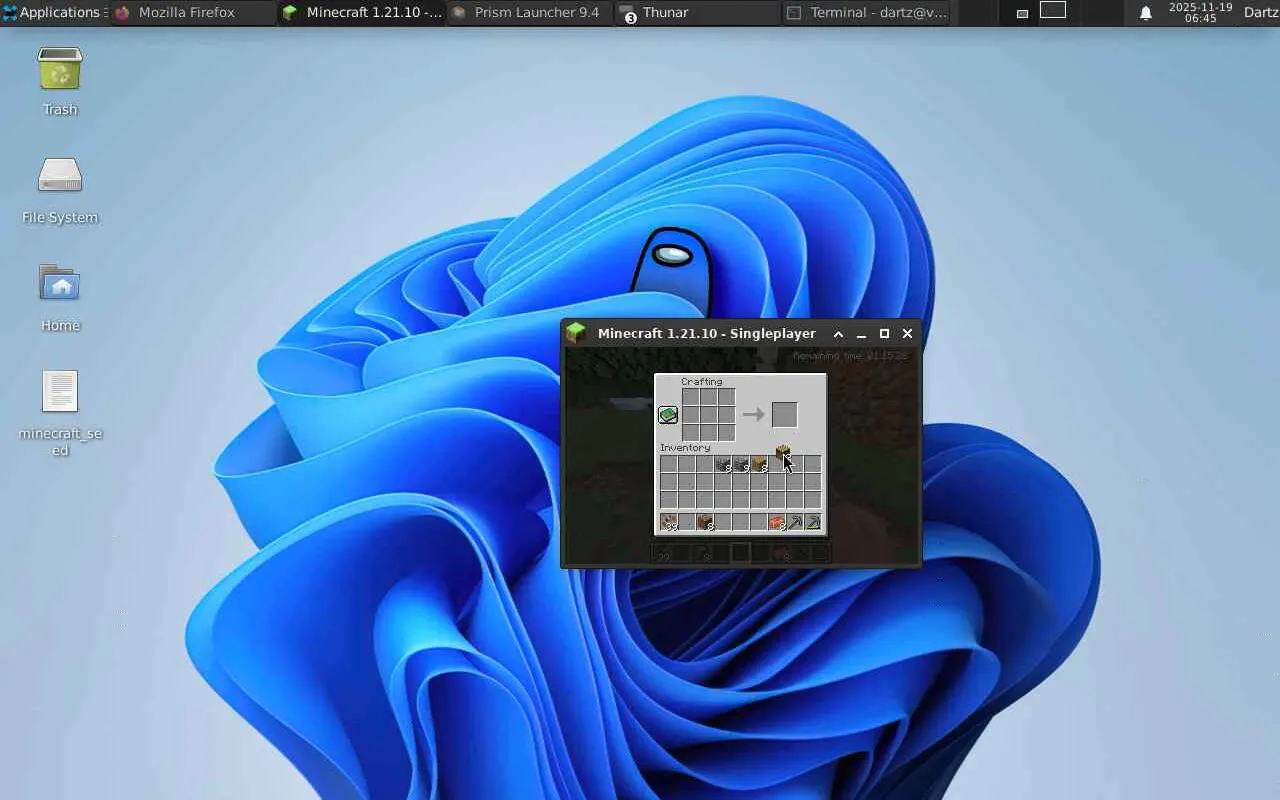Pick up the cobblestone stack of 8
Screen dimensions: 1280x800
coord(722,464)
